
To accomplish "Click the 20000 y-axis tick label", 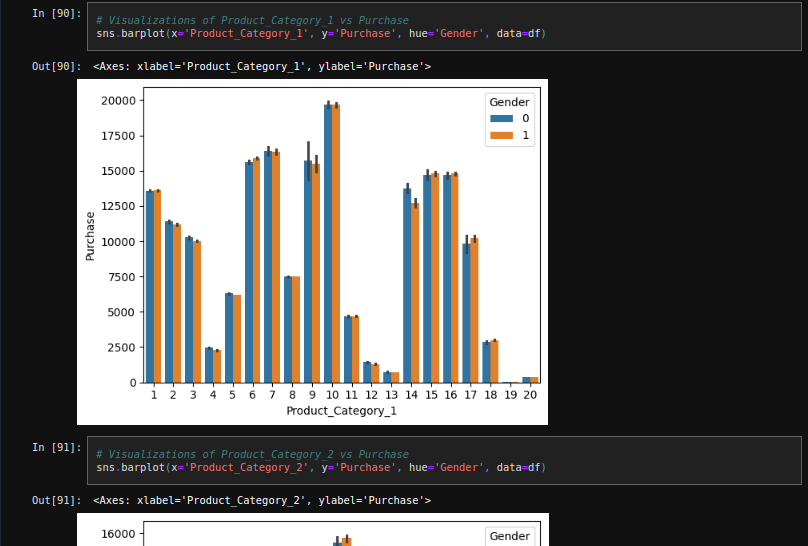I will click(x=119, y=101).
